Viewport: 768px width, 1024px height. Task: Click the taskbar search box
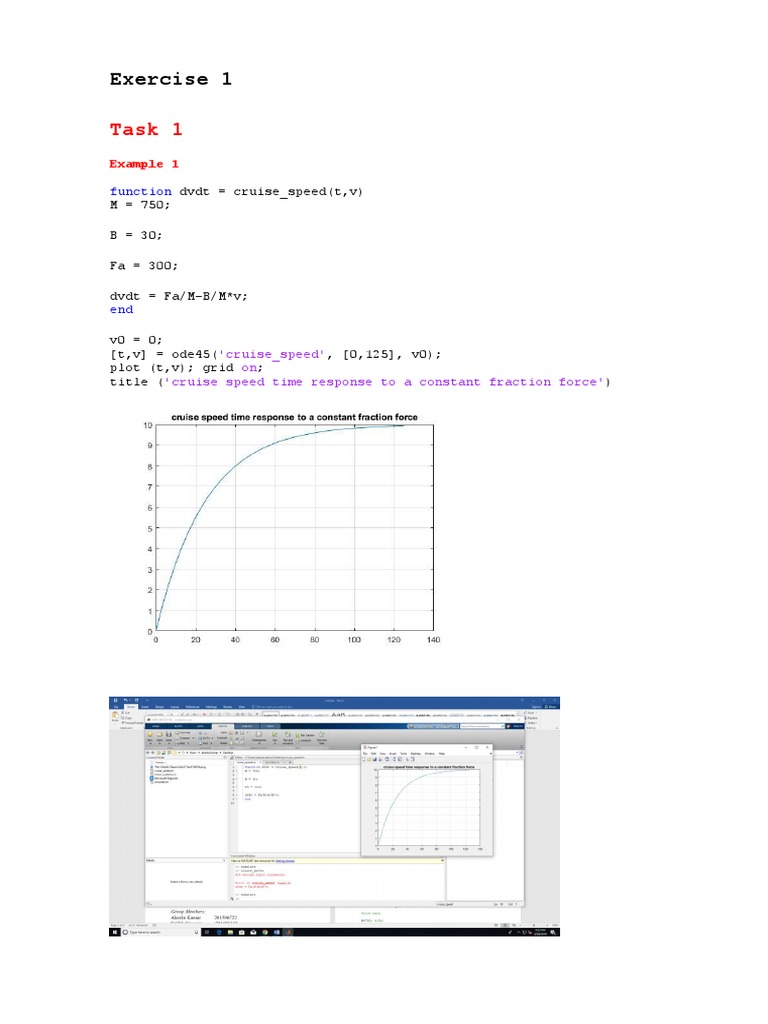tap(144, 932)
